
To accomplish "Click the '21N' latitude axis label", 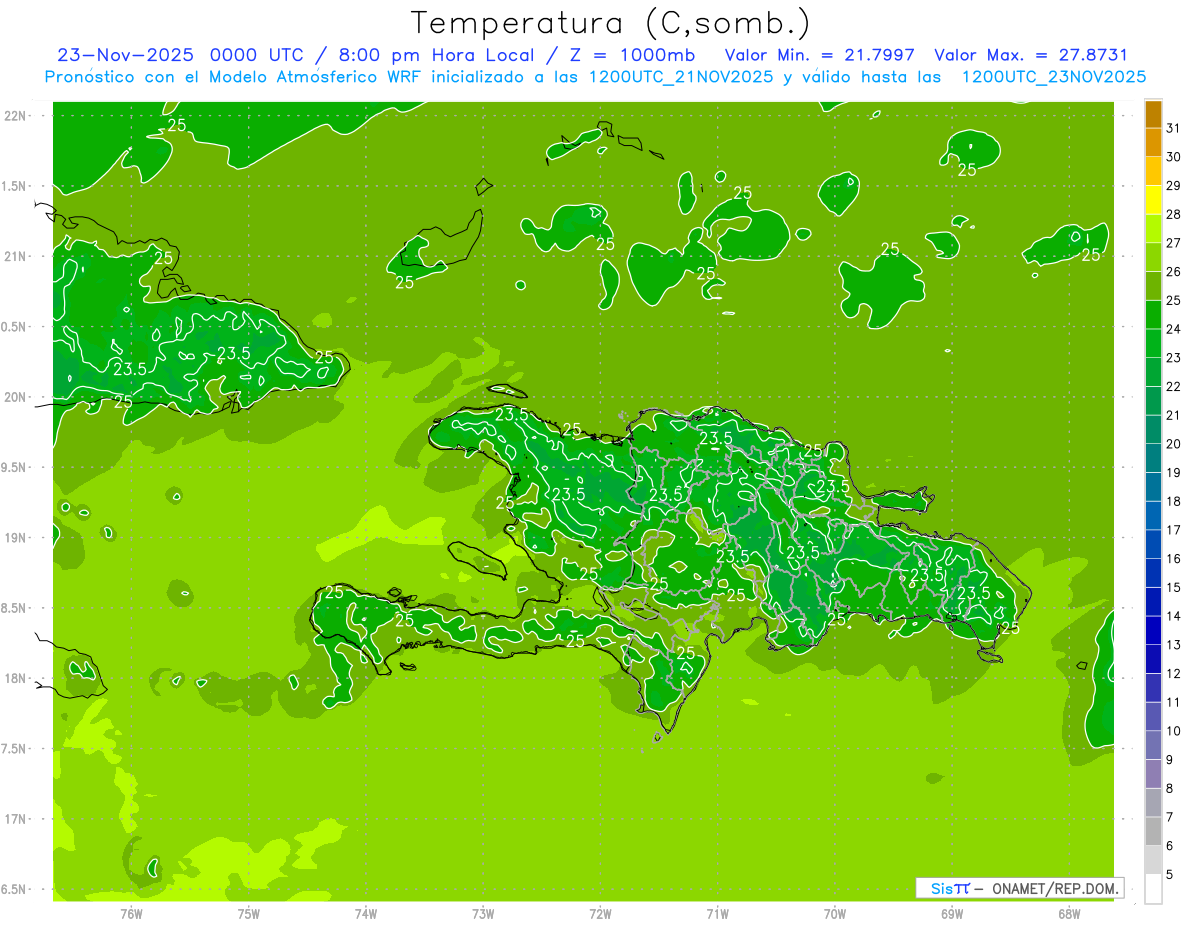I will point(15,256).
